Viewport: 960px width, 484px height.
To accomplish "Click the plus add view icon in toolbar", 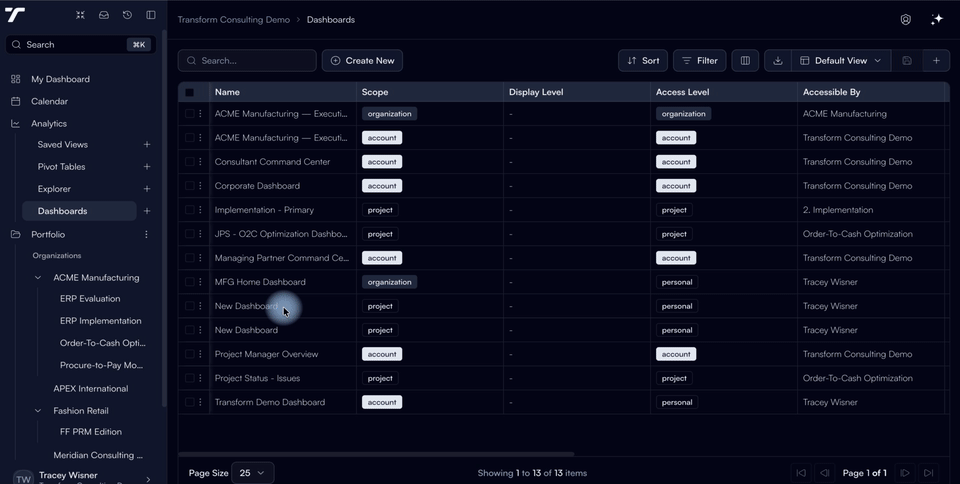I will pyautogui.click(x=936, y=61).
